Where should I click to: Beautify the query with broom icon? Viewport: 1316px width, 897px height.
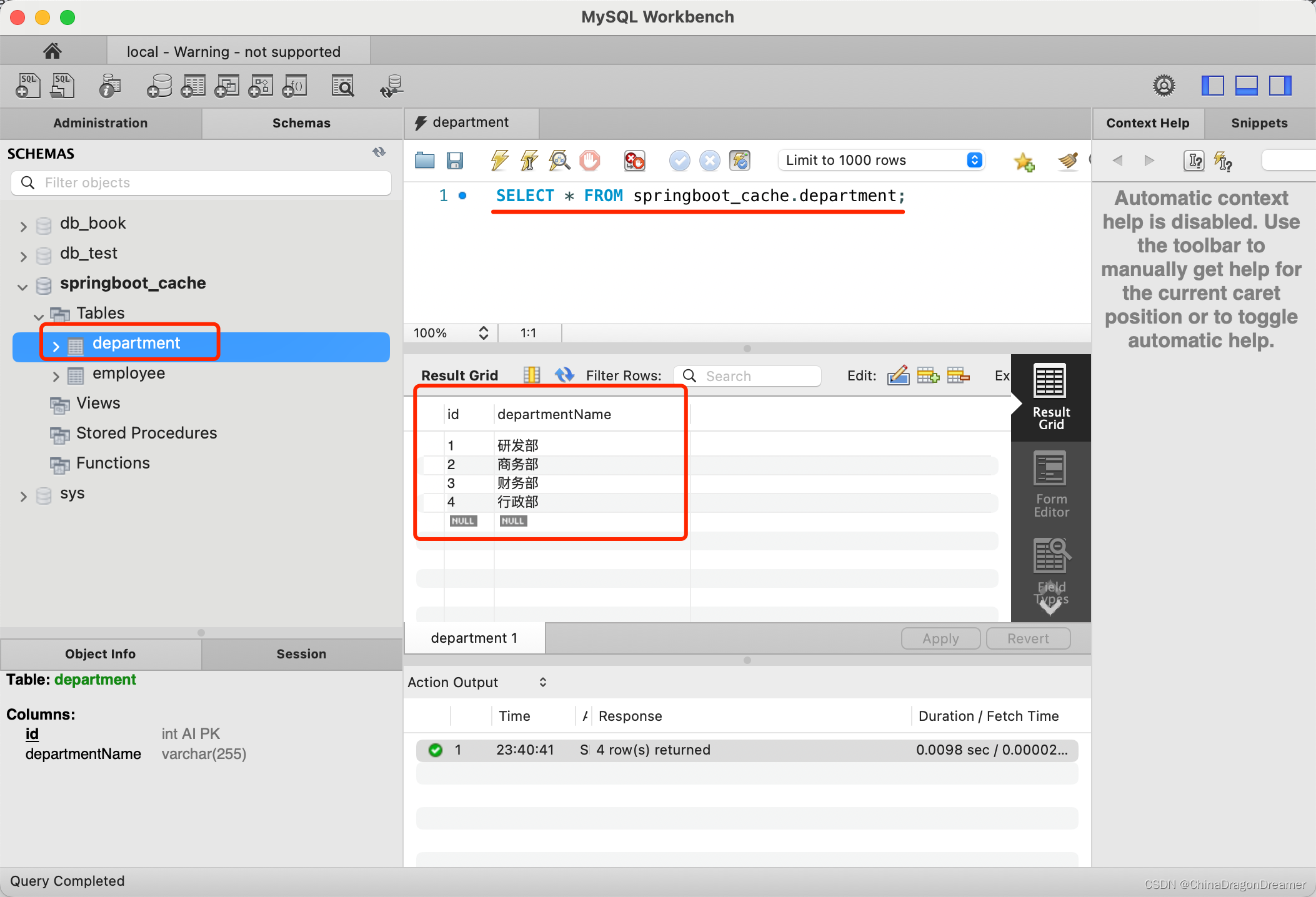[x=1068, y=161]
